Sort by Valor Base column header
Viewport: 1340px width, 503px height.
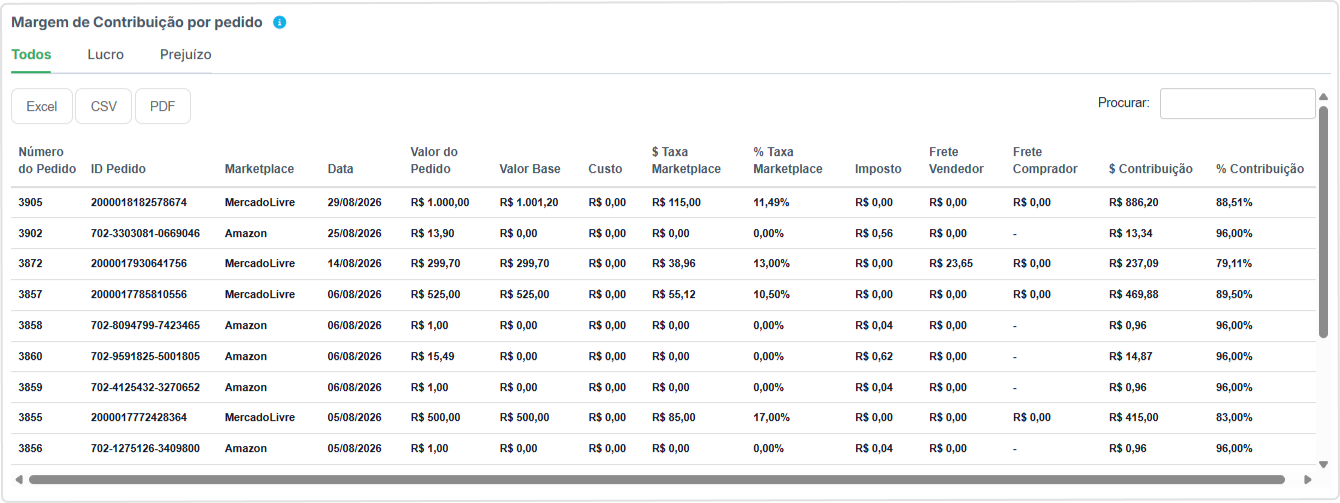pos(530,169)
